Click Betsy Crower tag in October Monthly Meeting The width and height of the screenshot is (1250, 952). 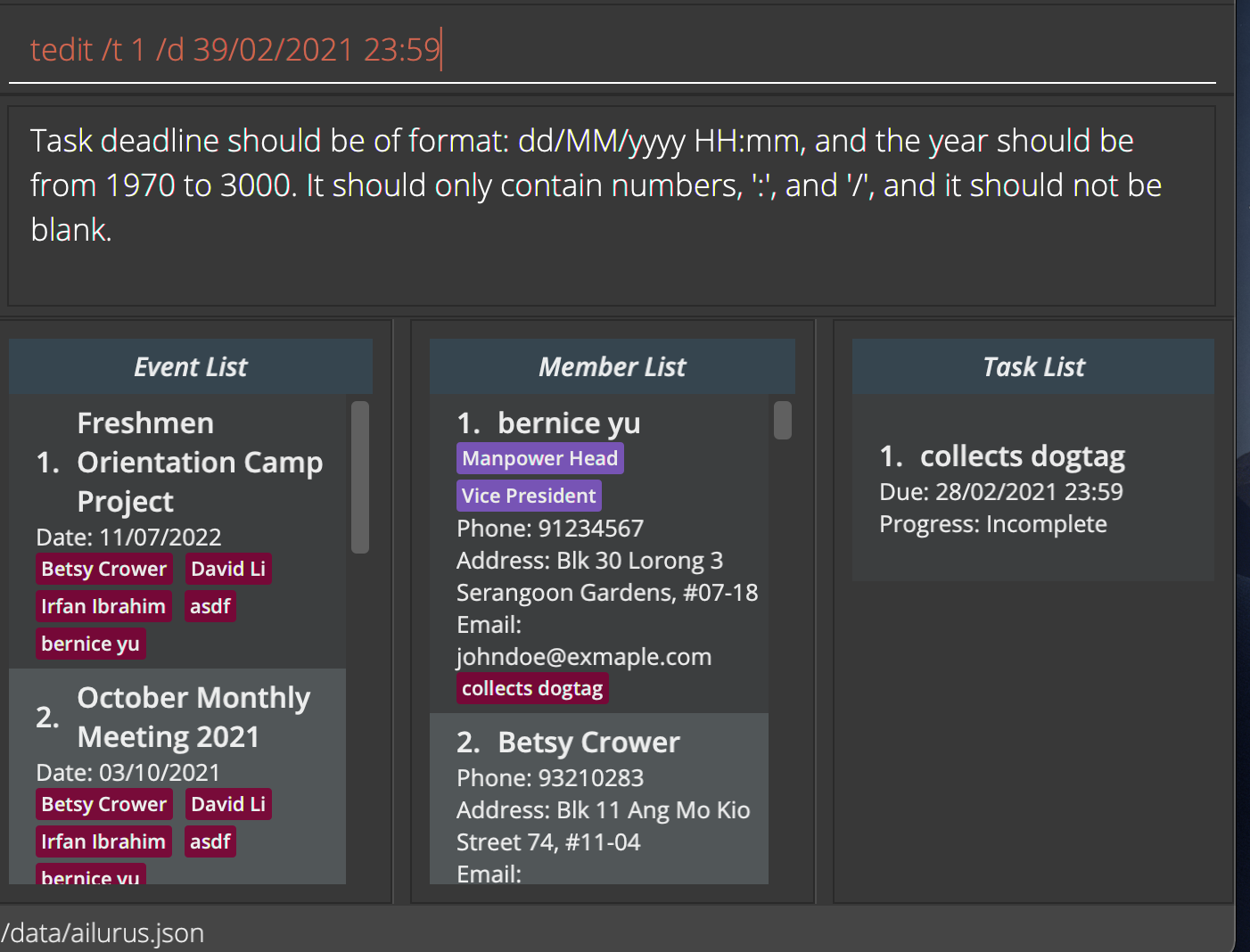[x=104, y=804]
